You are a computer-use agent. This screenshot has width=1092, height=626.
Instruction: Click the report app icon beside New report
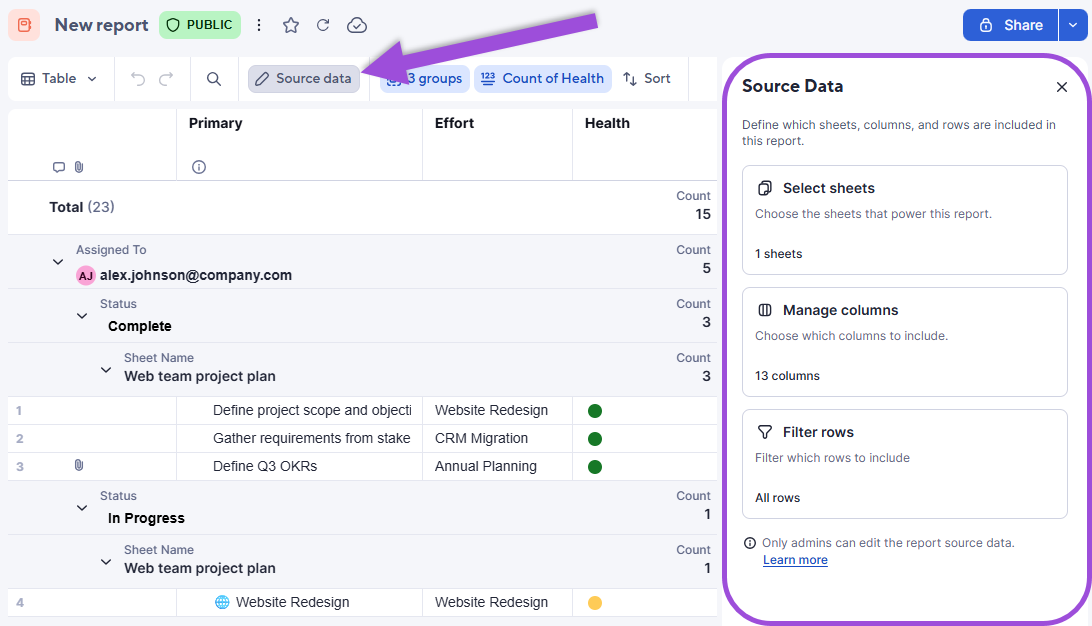[24, 25]
